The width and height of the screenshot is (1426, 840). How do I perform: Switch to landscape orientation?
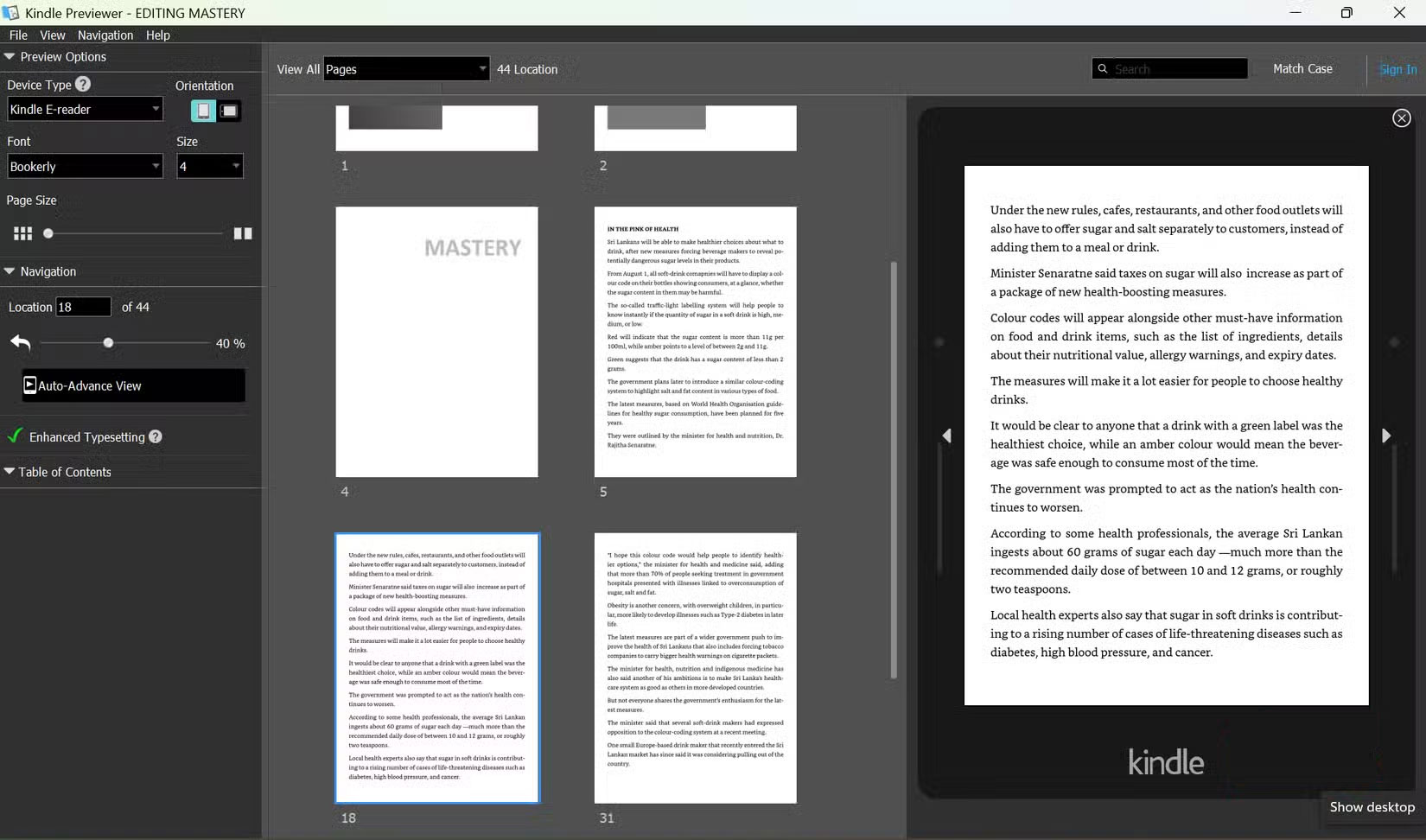click(x=229, y=111)
